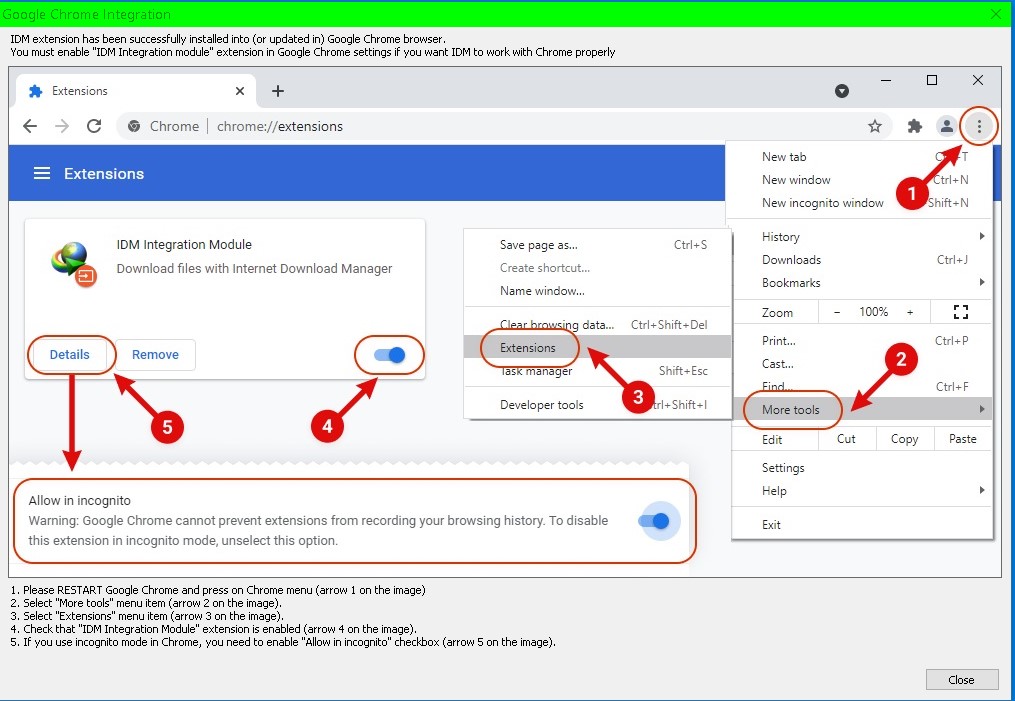Select Extensions in More tools submenu
The height and width of the screenshot is (701, 1015).
pyautogui.click(x=597, y=348)
